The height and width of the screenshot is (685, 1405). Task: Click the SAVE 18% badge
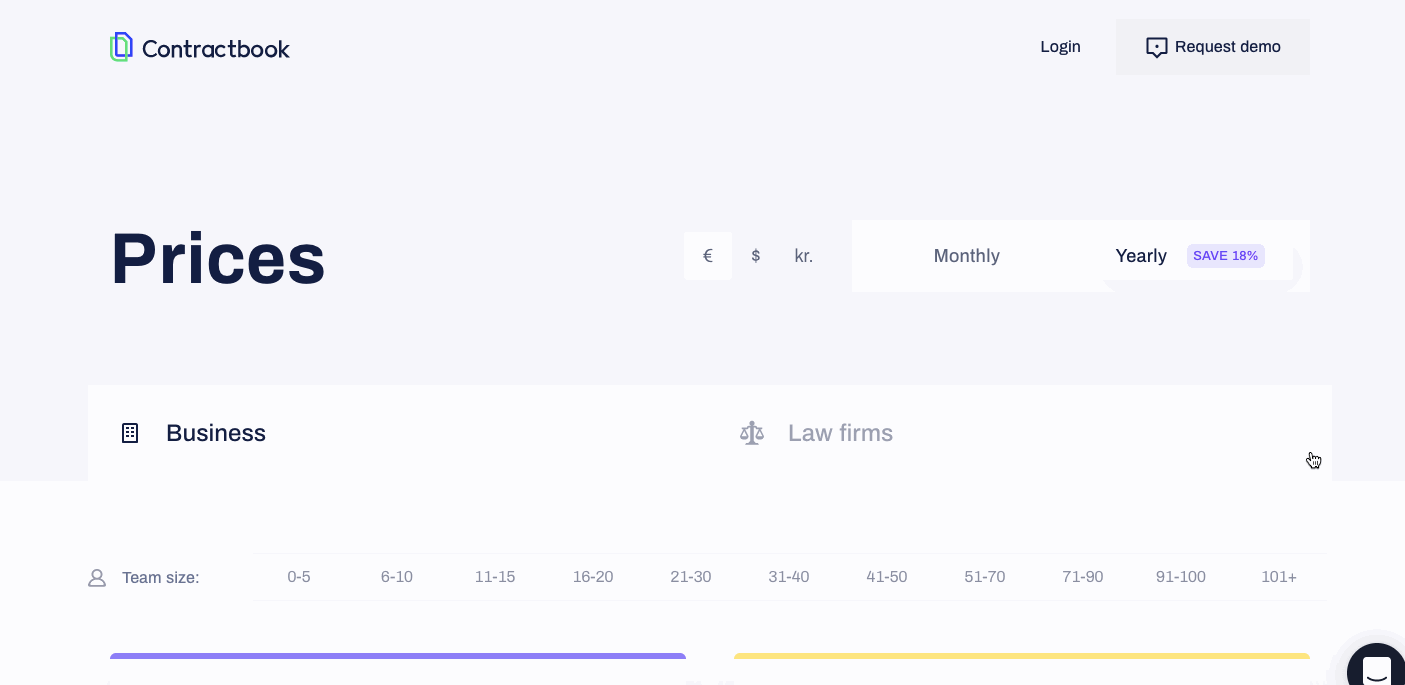tap(1225, 256)
